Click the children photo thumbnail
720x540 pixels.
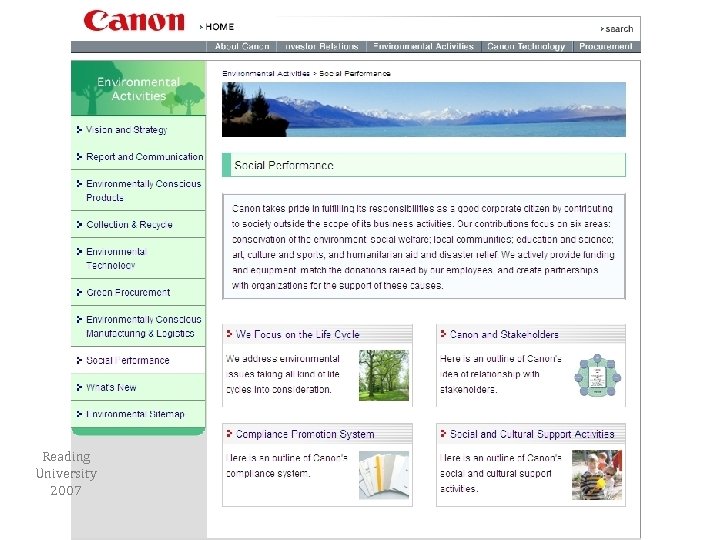pyautogui.click(x=597, y=475)
